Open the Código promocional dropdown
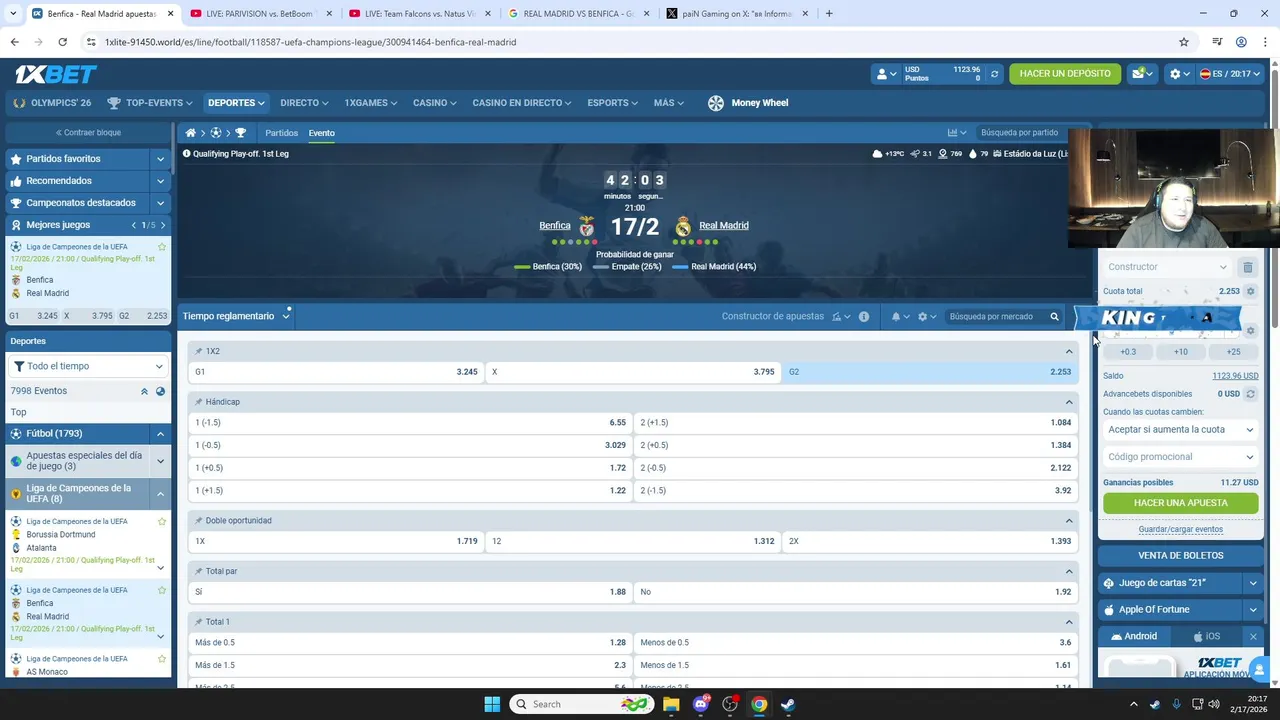The image size is (1280, 720). pos(1180,457)
